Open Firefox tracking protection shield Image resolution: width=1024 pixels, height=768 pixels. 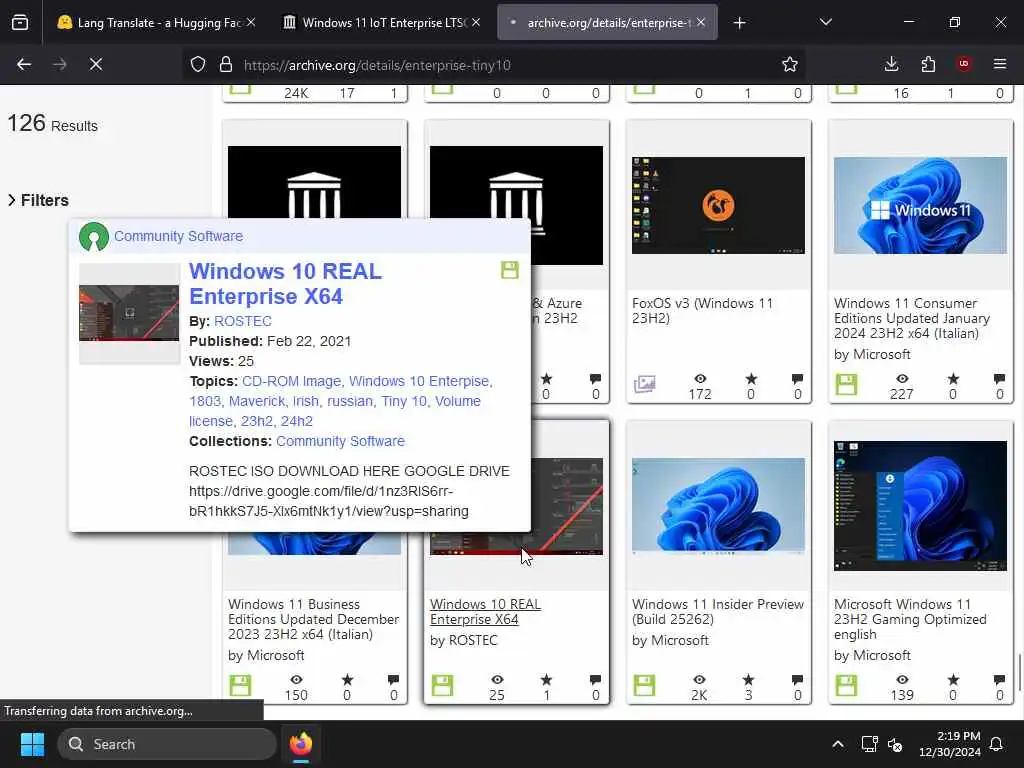(198, 65)
